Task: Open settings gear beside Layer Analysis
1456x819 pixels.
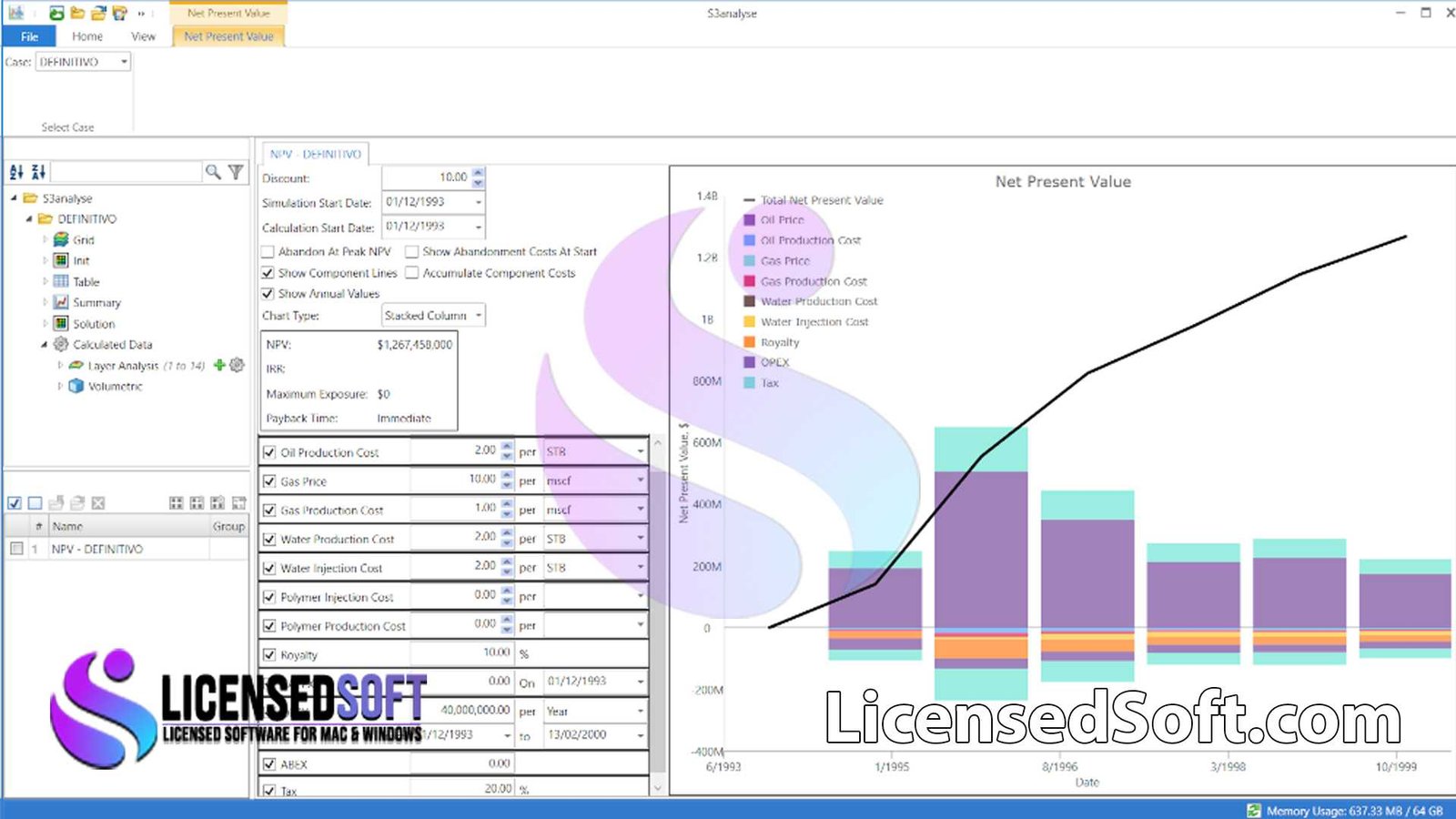Action: click(237, 365)
